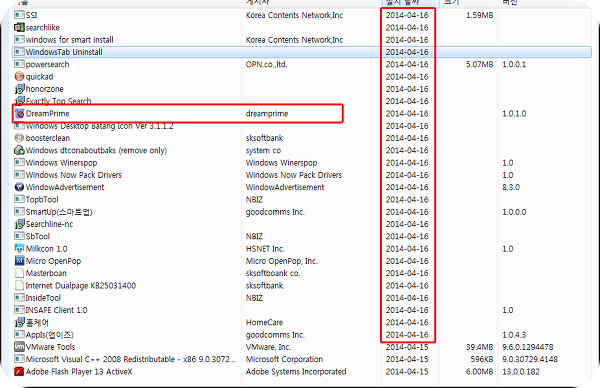Select the Masterboan entry name
Screen dimensions: 600x388
pos(46,273)
